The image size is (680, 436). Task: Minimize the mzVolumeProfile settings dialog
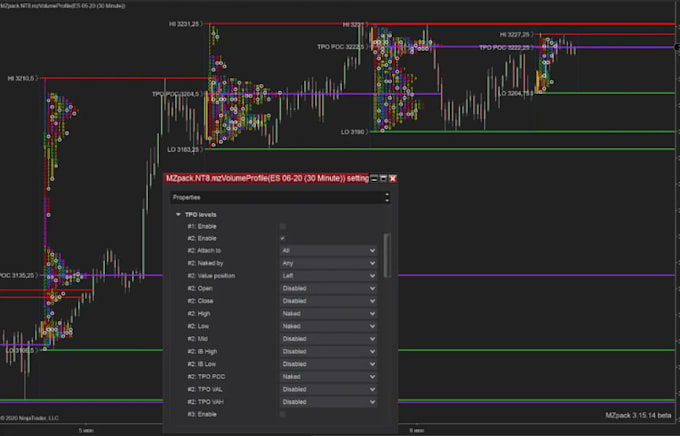pos(374,178)
